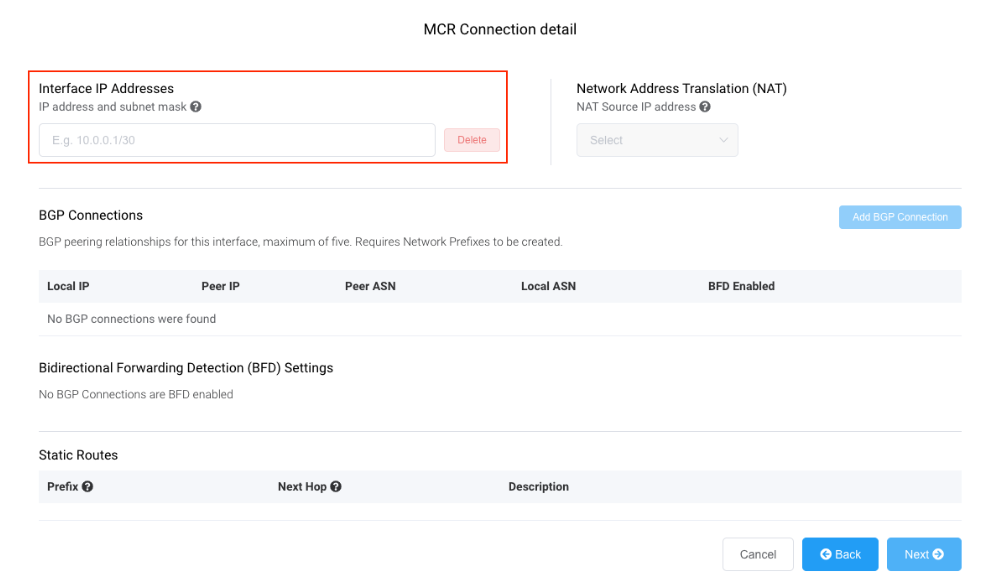Click the Local ASN column header
This screenshot has height=580, width=992.
coord(549,286)
